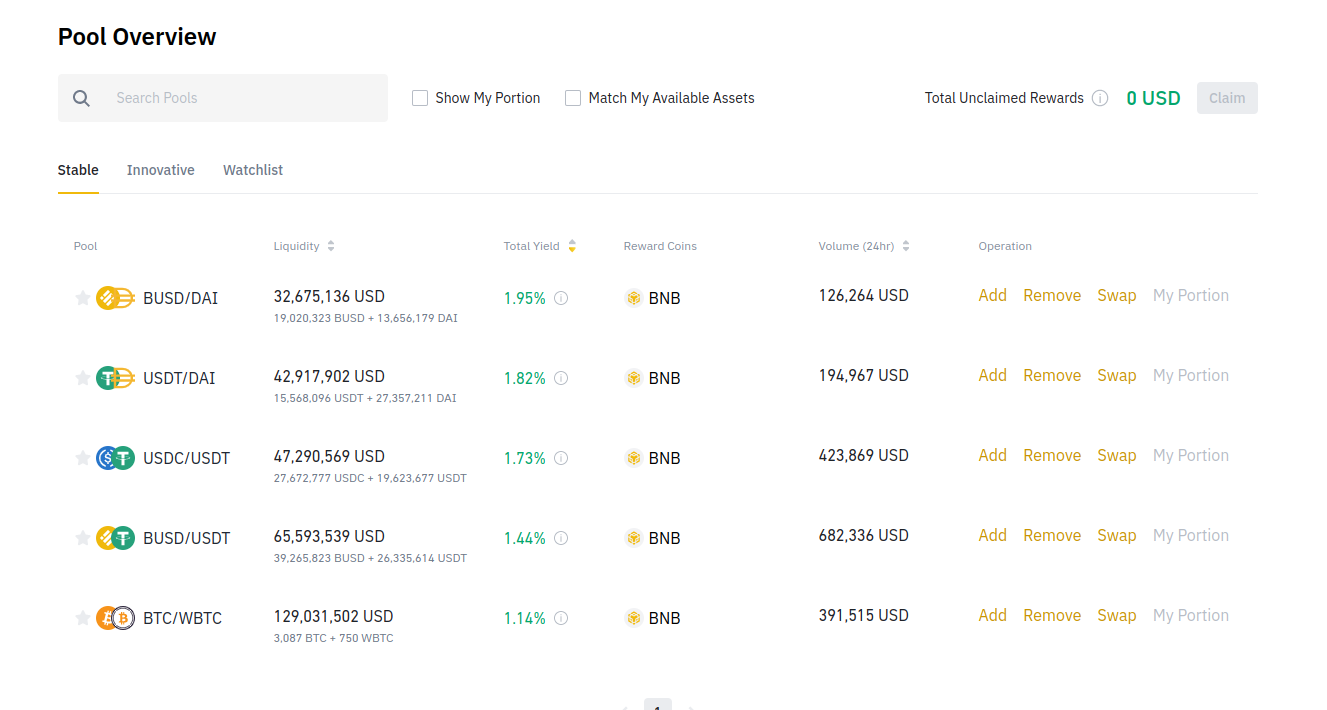
Task: Click the 0 USD unclaimed rewards value
Action: tap(1153, 98)
